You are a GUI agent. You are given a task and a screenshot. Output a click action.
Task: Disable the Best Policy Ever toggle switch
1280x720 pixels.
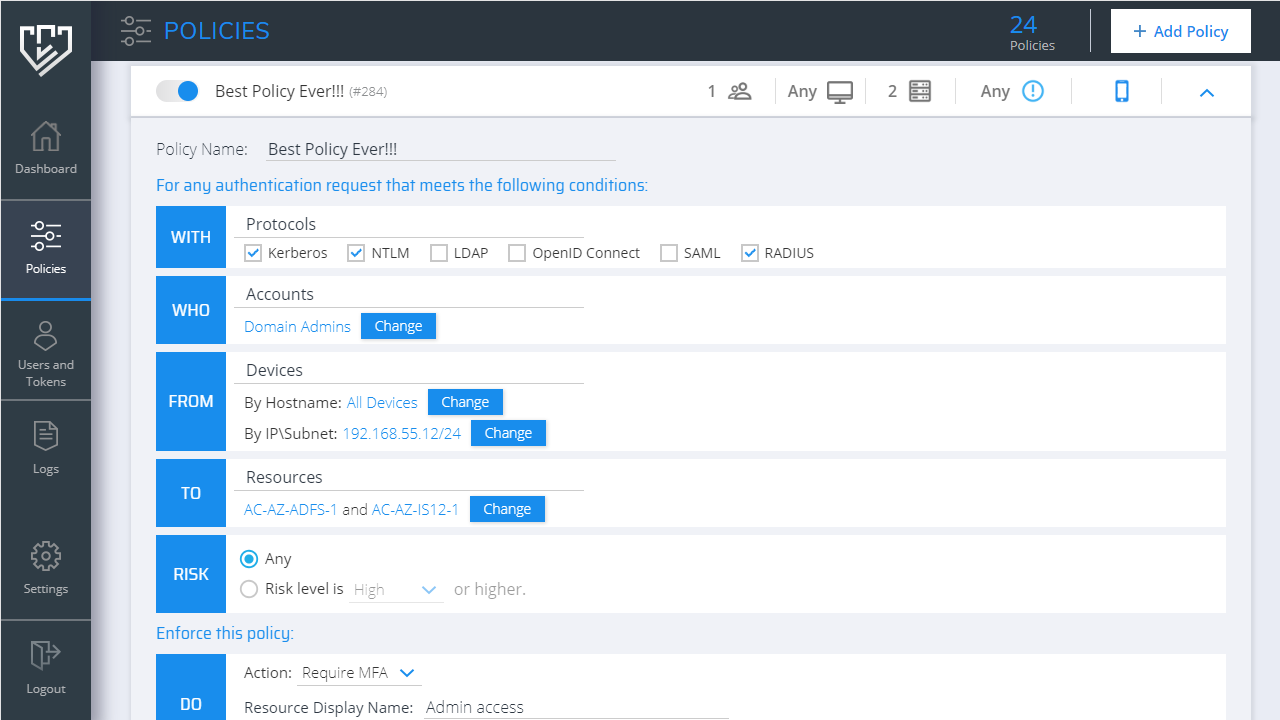[x=178, y=91]
